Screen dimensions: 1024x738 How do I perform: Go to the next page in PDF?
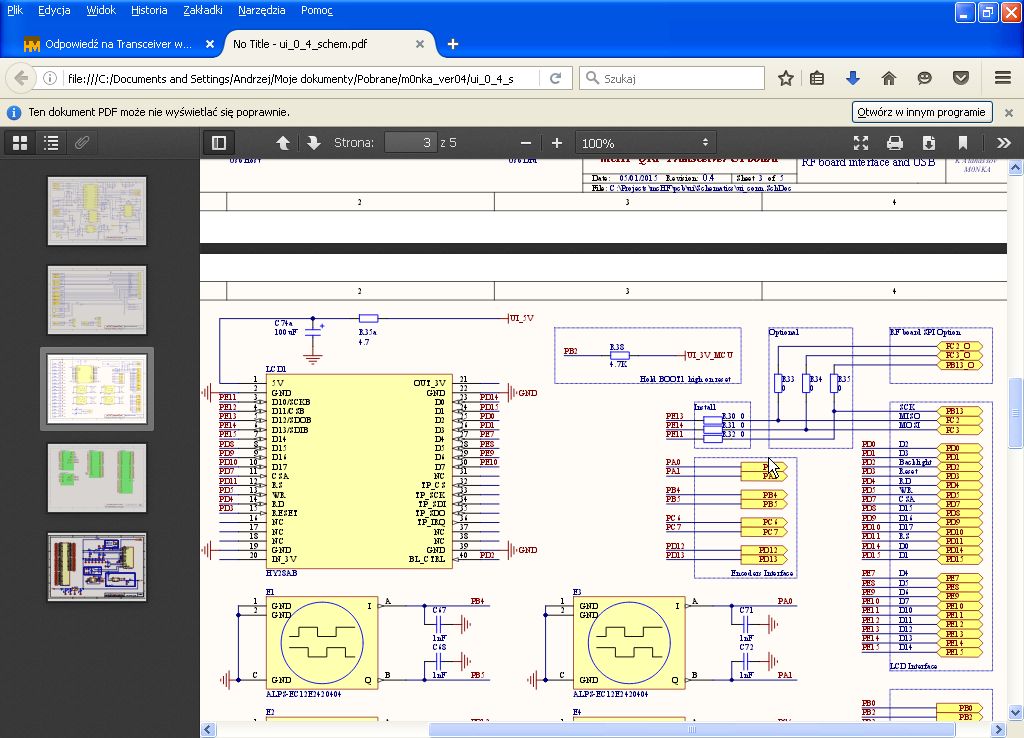pos(313,143)
